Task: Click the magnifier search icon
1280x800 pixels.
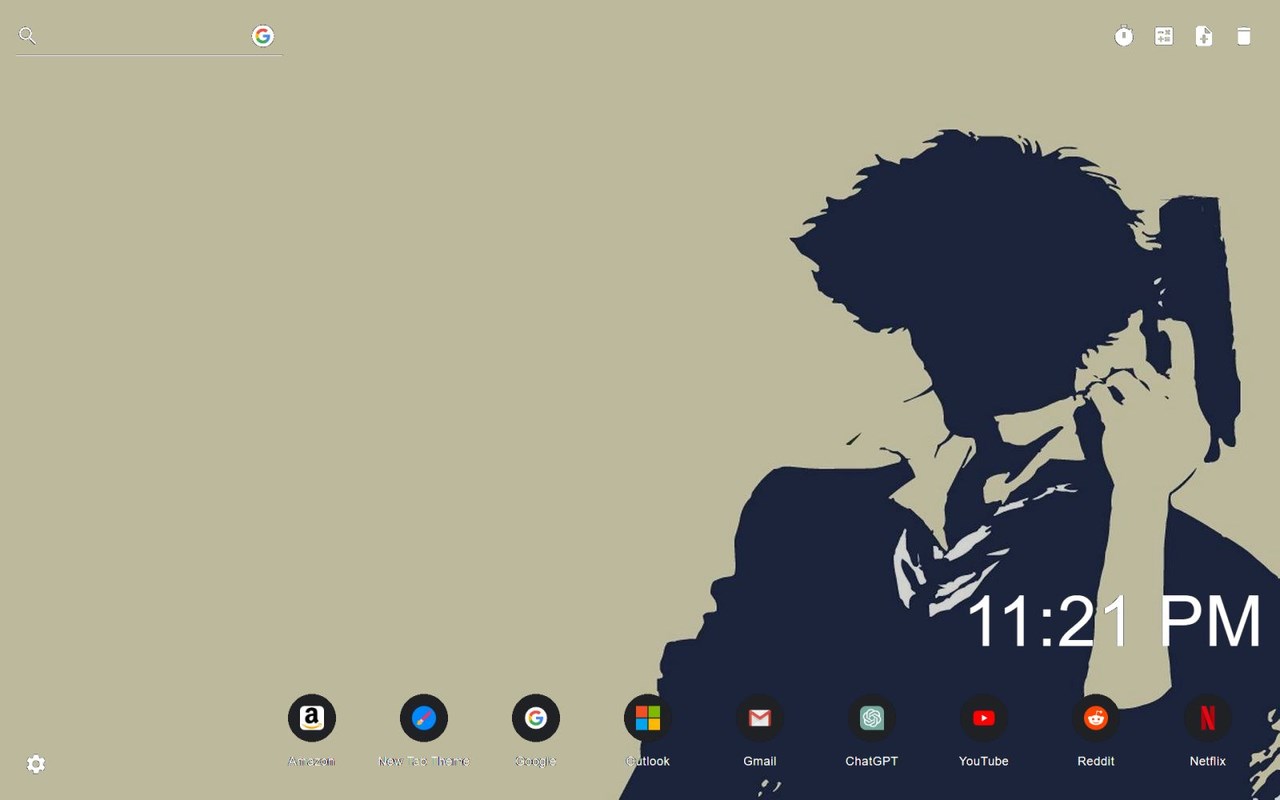Action: pyautogui.click(x=28, y=36)
